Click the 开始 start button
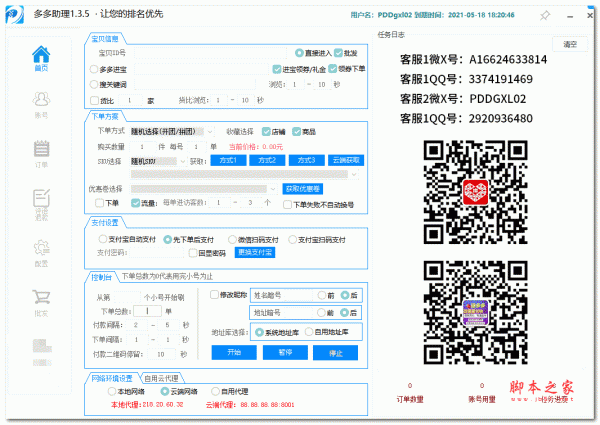 click(234, 352)
